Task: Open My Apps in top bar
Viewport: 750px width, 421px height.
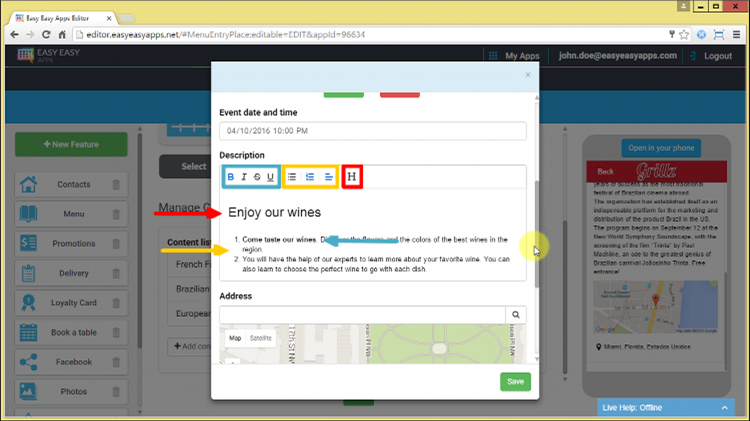Action: point(514,55)
